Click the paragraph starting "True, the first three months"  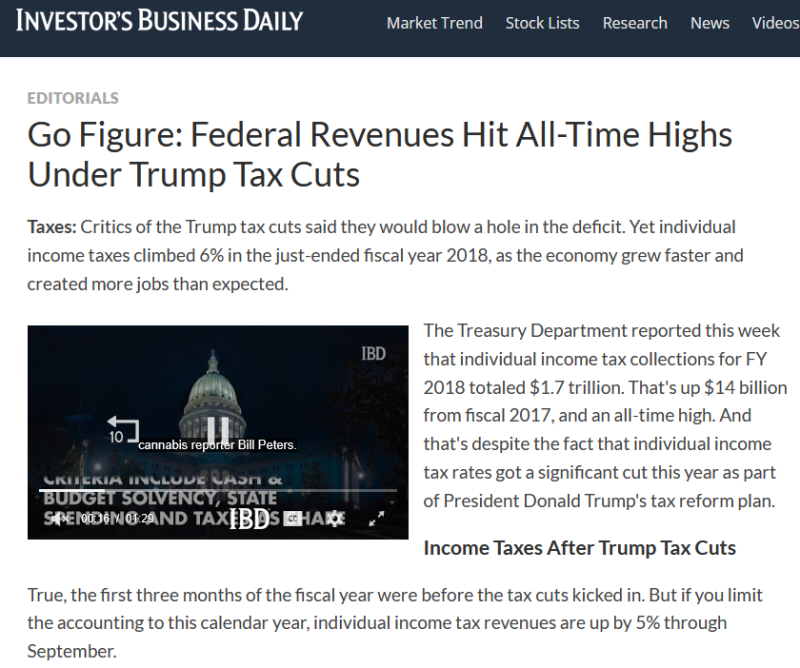(395, 623)
